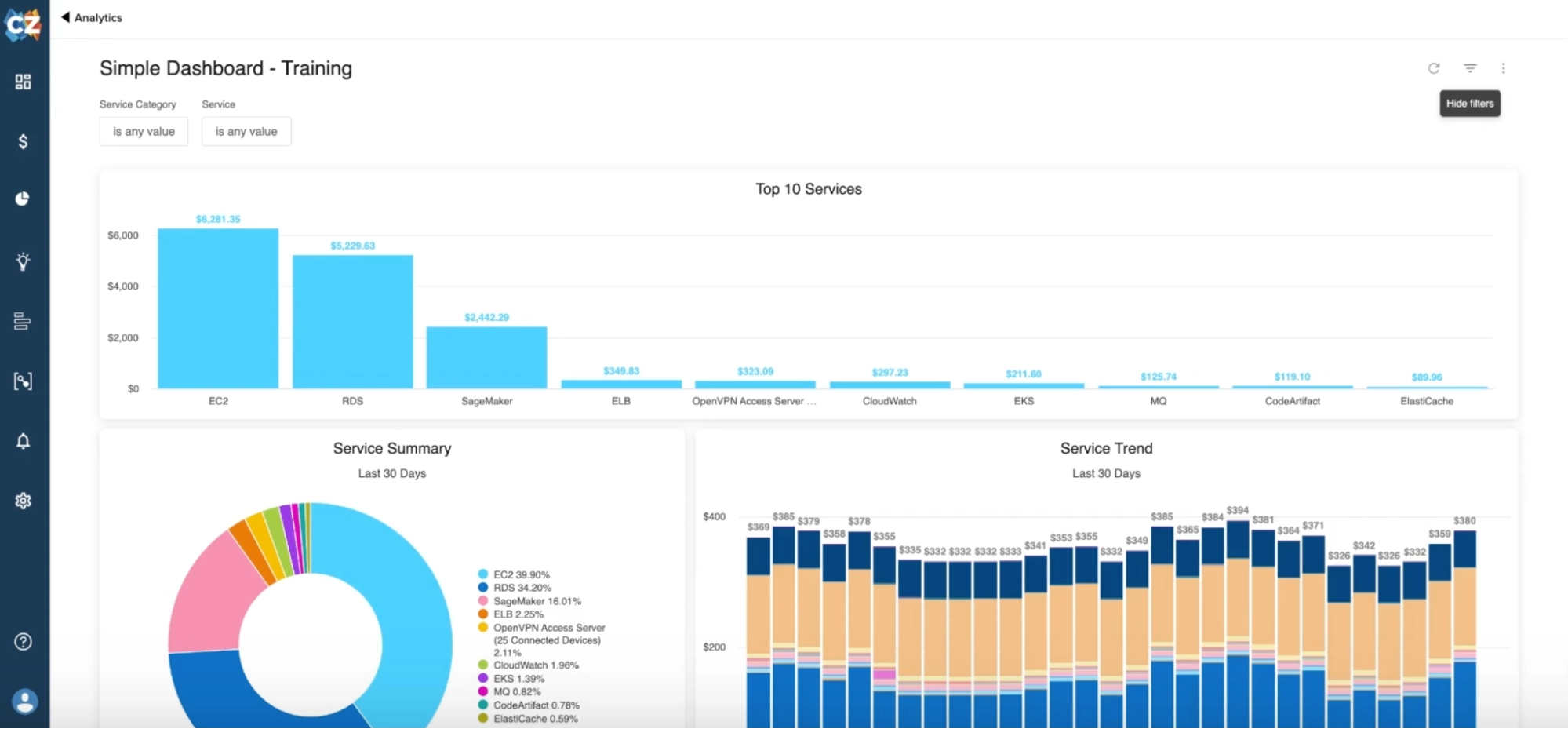
Task: Click the SageMaker bar in Top 10 Services
Action: [x=487, y=357]
